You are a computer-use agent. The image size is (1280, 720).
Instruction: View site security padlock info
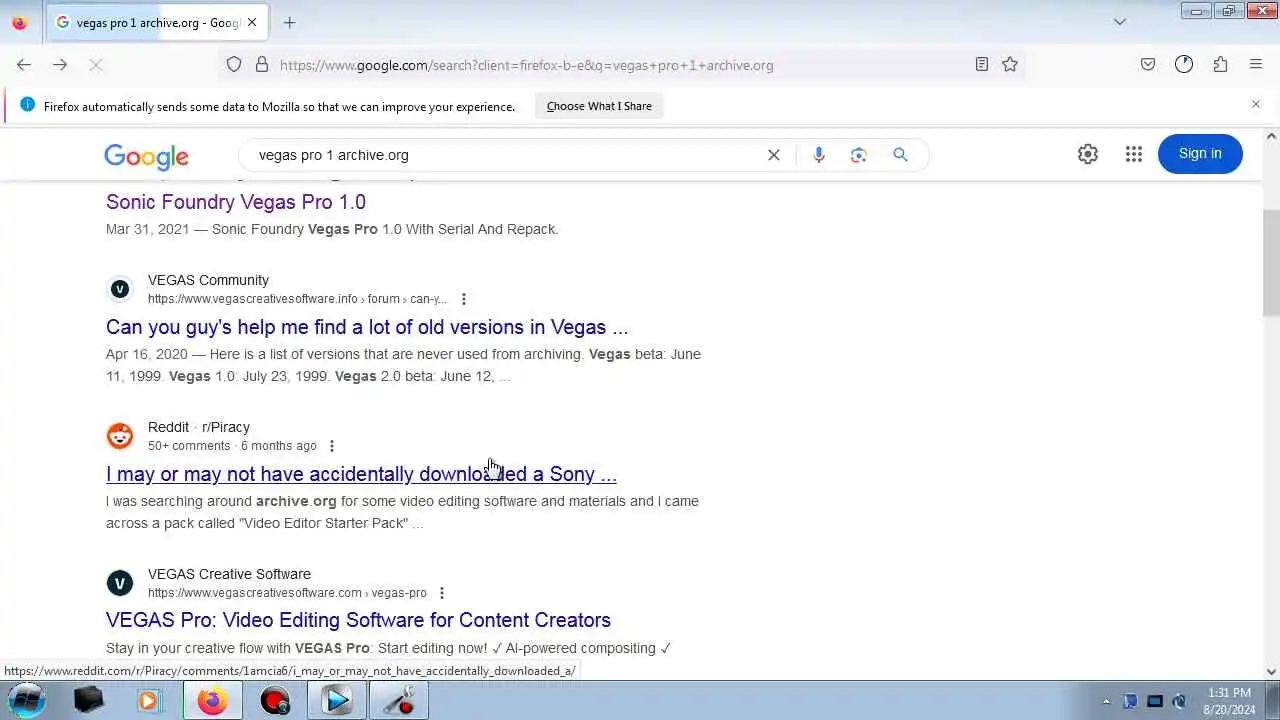point(262,65)
